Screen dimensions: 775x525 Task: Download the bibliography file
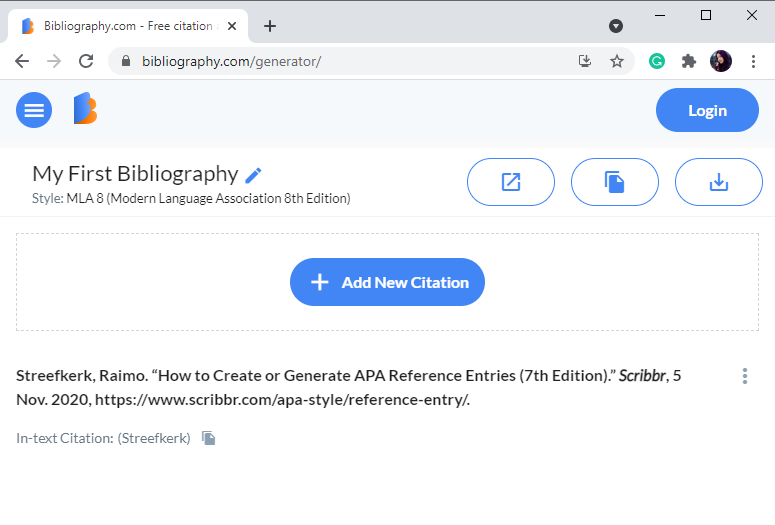(x=718, y=182)
